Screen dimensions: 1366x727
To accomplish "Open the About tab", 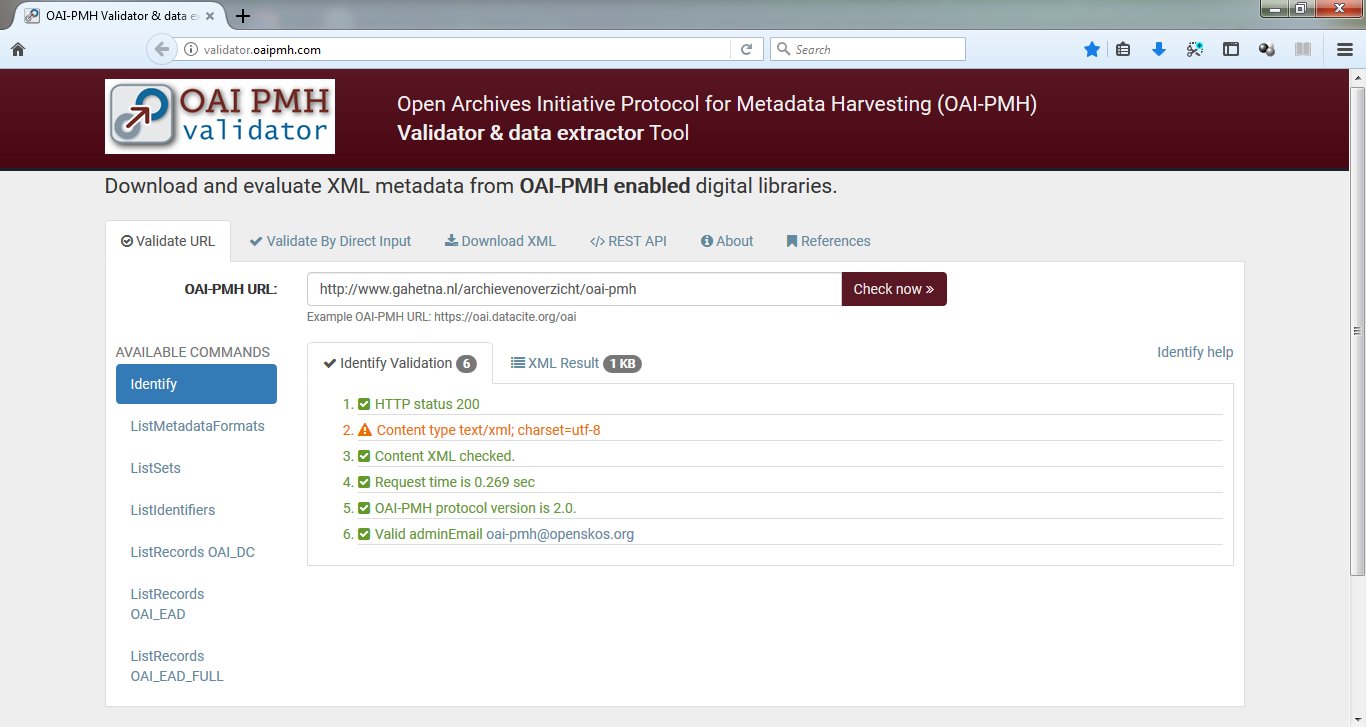I will point(727,241).
